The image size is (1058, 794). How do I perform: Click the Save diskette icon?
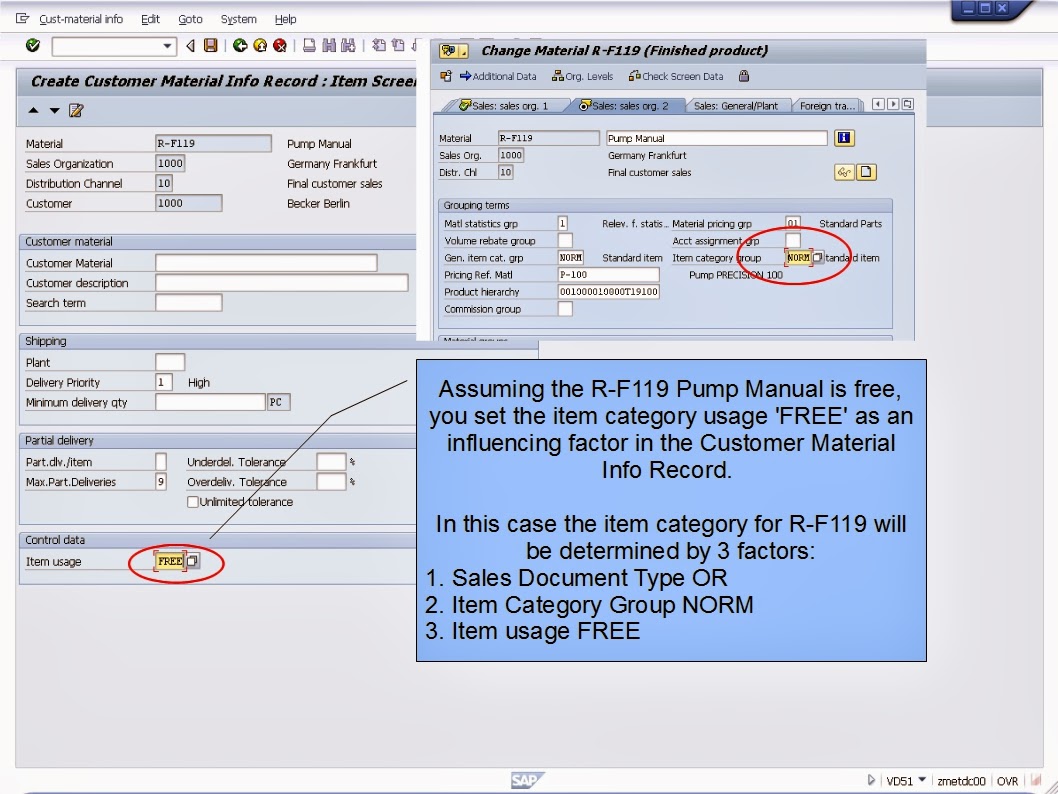(x=211, y=46)
